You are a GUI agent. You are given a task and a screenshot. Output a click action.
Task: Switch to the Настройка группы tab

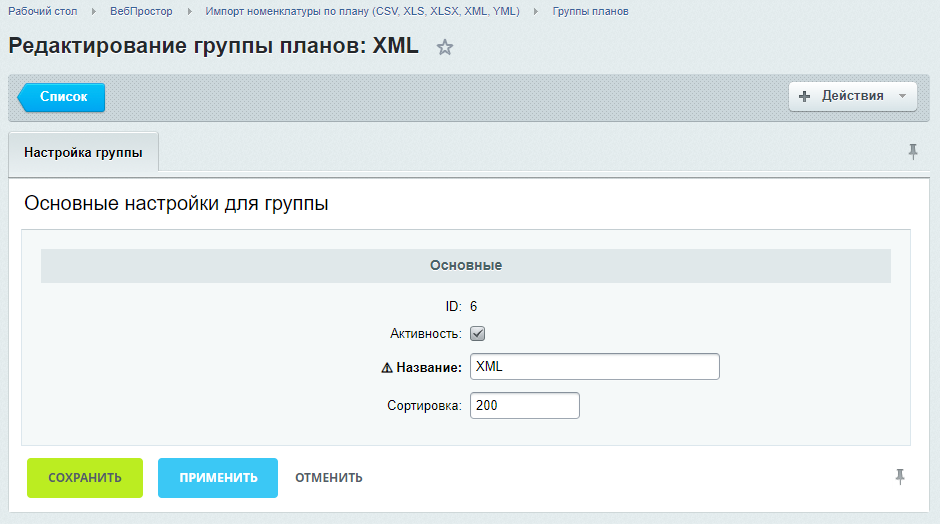(83, 152)
